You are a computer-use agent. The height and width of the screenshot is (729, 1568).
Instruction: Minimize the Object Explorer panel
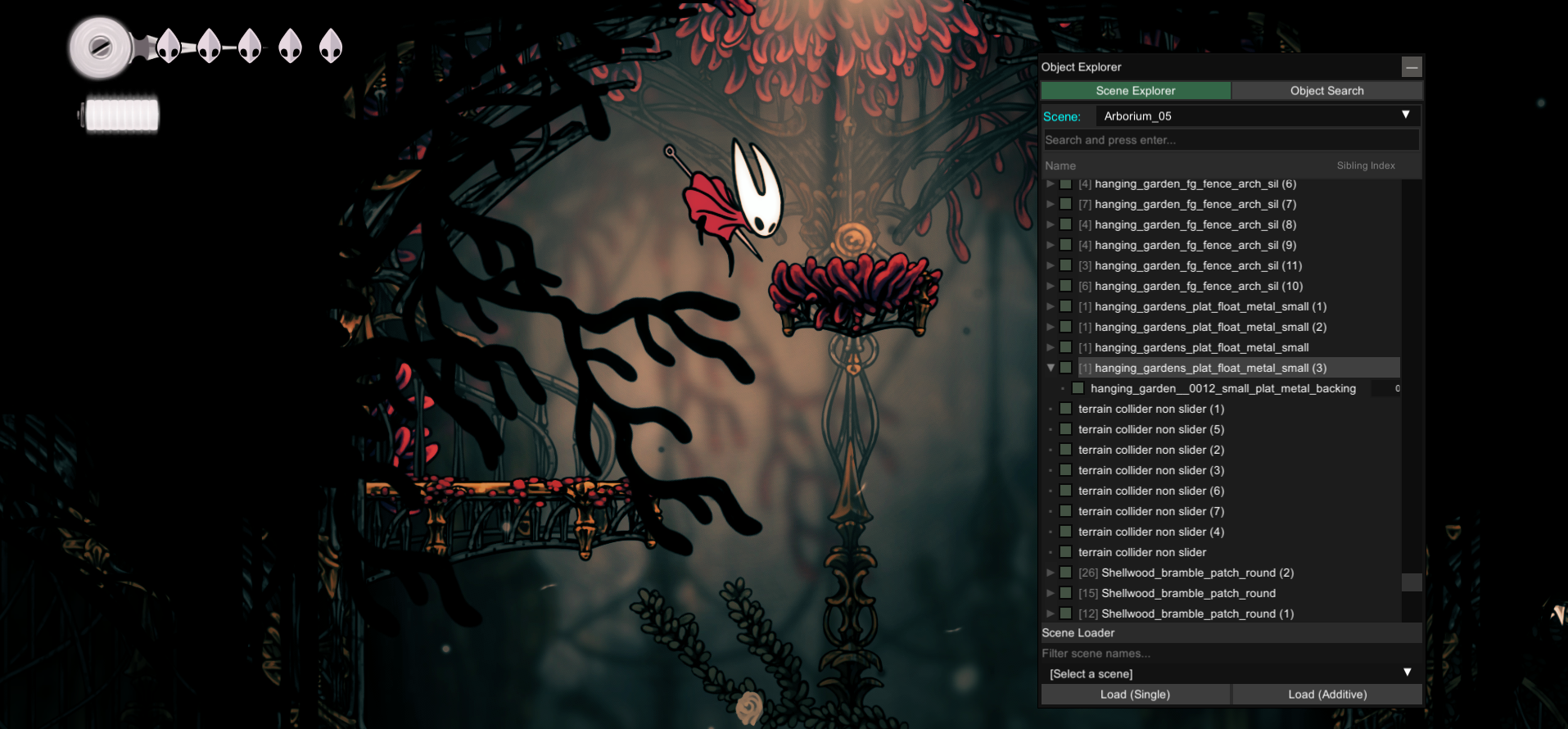coord(1411,67)
